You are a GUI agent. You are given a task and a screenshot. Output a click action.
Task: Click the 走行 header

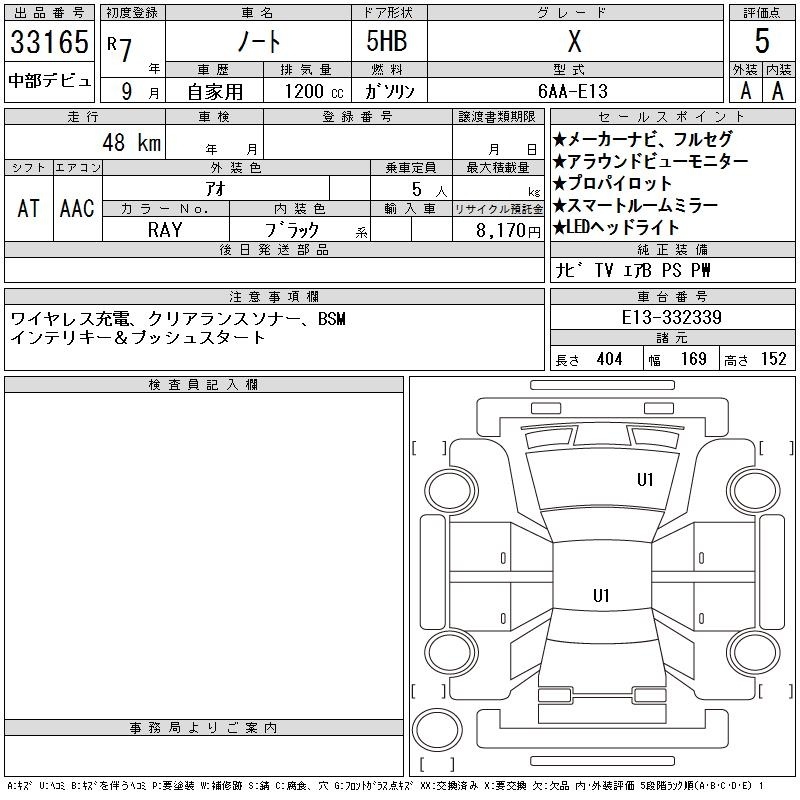pyautogui.click(x=83, y=116)
